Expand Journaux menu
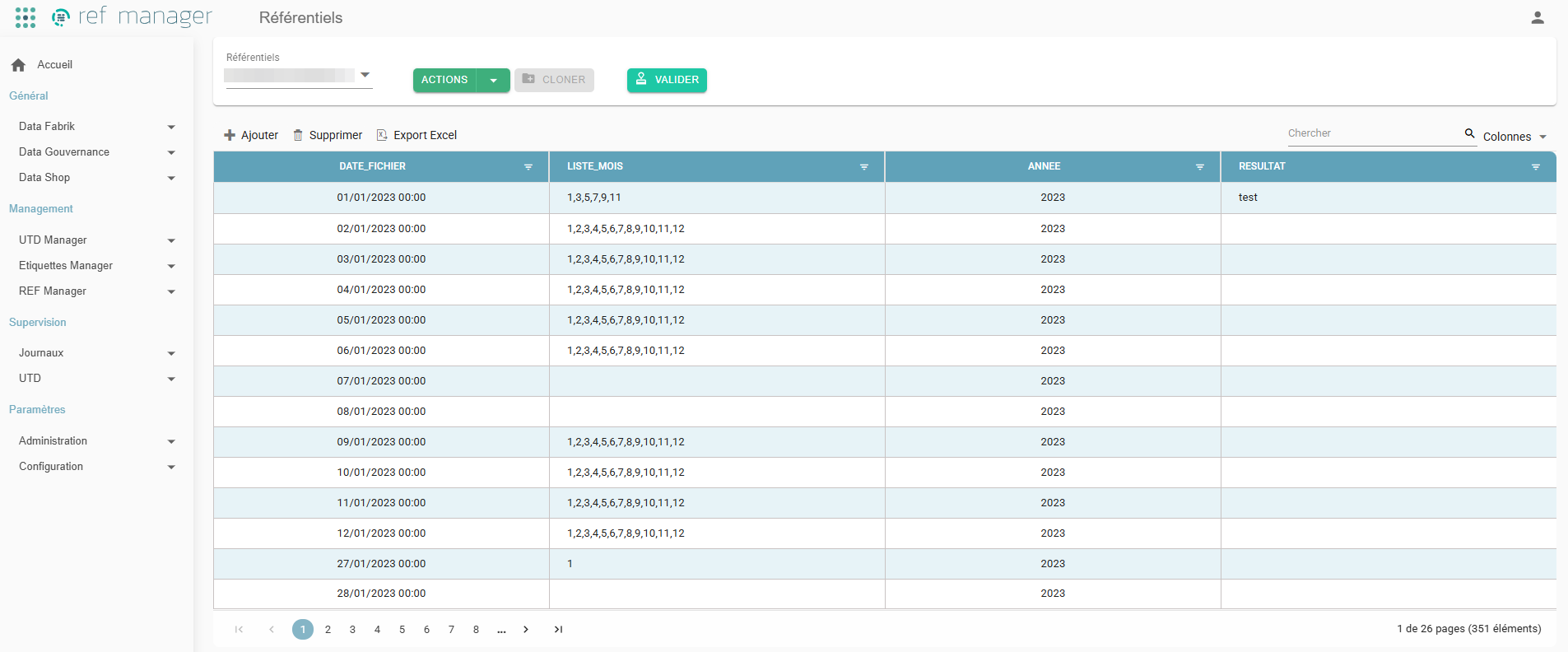 point(96,353)
